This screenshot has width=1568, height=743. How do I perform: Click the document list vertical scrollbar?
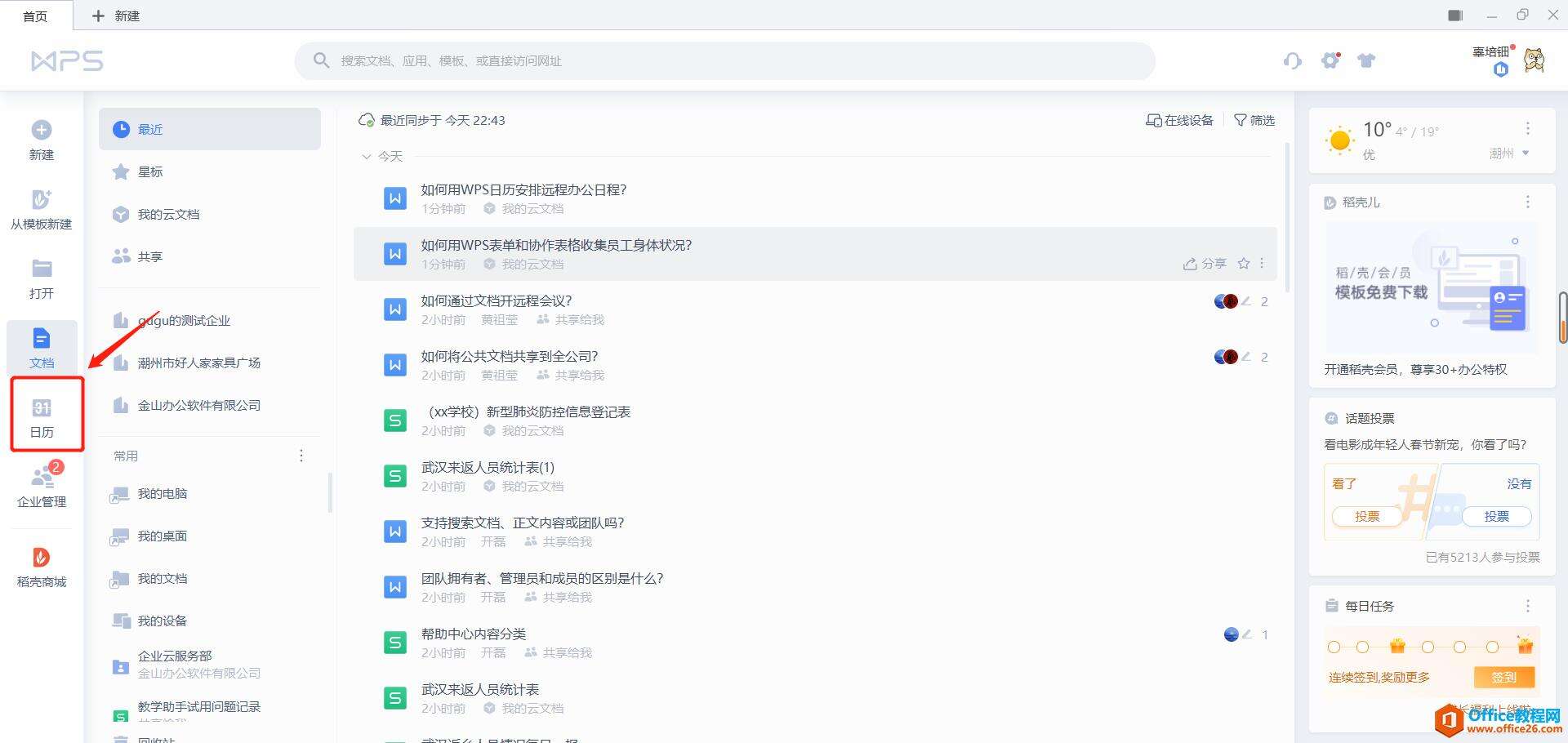(x=1287, y=217)
